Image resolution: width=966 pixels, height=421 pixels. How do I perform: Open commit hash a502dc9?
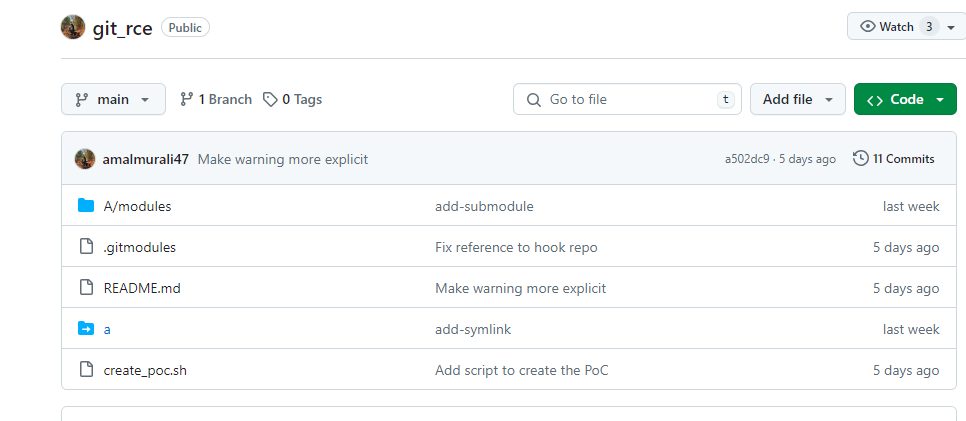[747, 159]
